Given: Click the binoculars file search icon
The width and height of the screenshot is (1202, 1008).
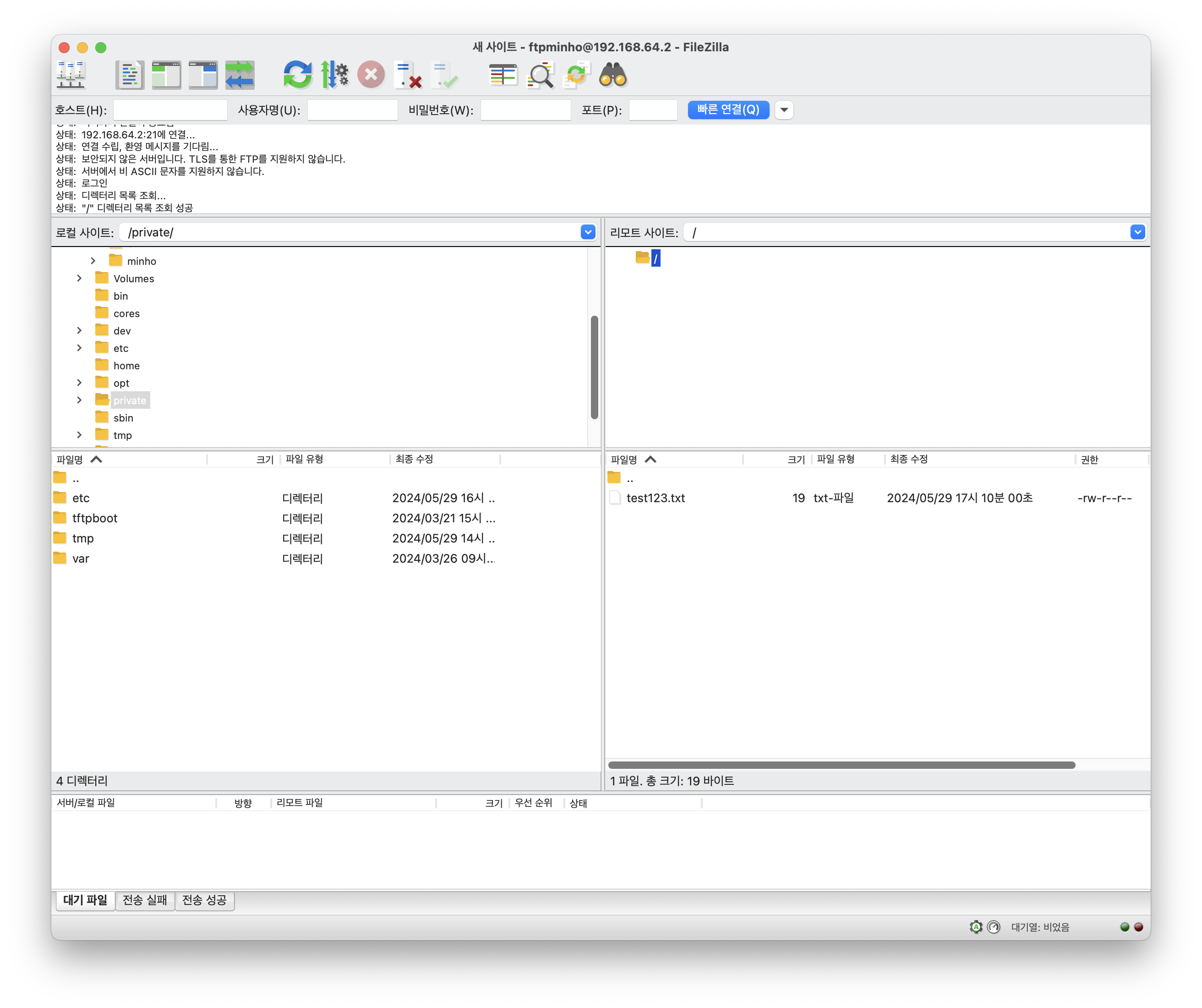Looking at the screenshot, I should [613, 75].
